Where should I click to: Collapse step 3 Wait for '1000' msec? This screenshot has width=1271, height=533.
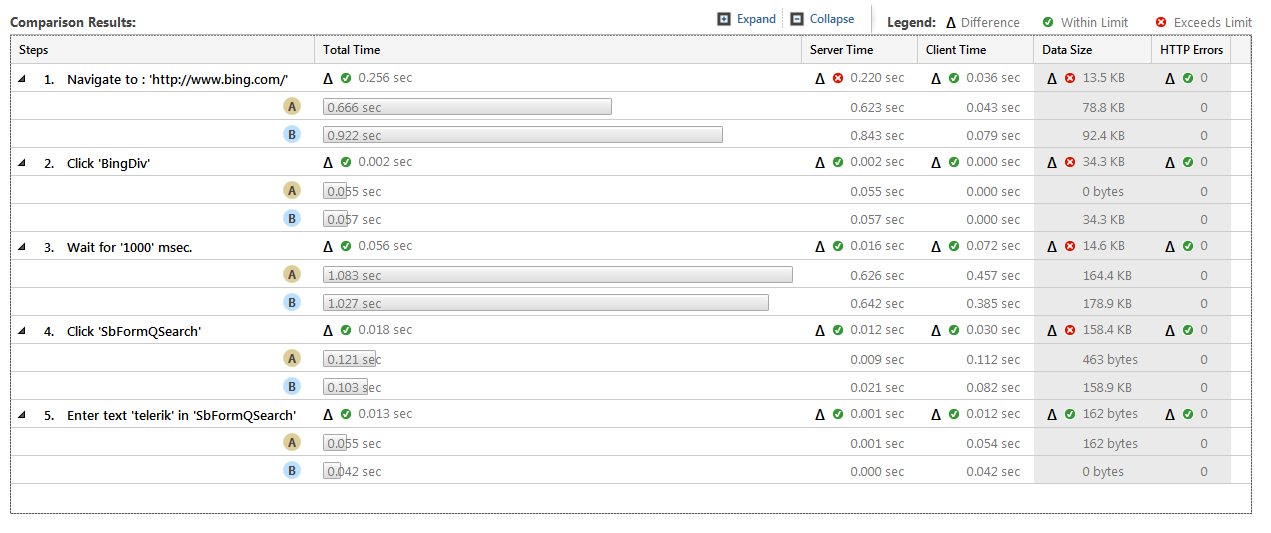click(x=22, y=246)
